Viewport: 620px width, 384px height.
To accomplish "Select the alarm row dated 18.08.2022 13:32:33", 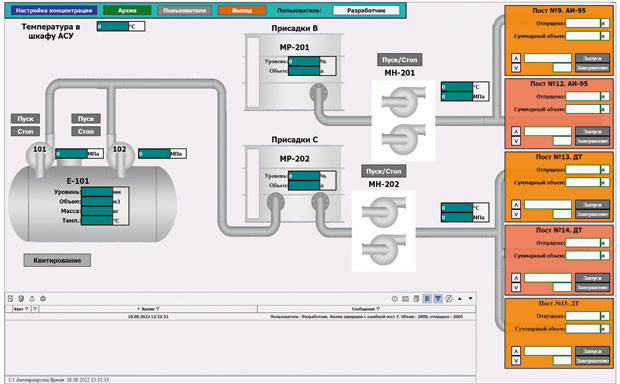I will tap(240, 317).
